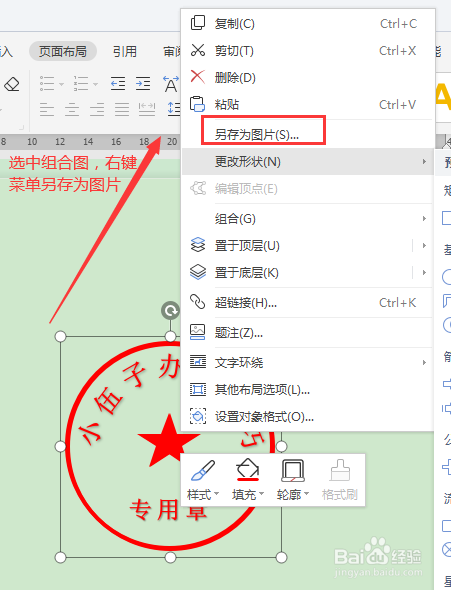Choose Cut (剪切) in the context menu
This screenshot has height=590, width=451.
point(308,50)
